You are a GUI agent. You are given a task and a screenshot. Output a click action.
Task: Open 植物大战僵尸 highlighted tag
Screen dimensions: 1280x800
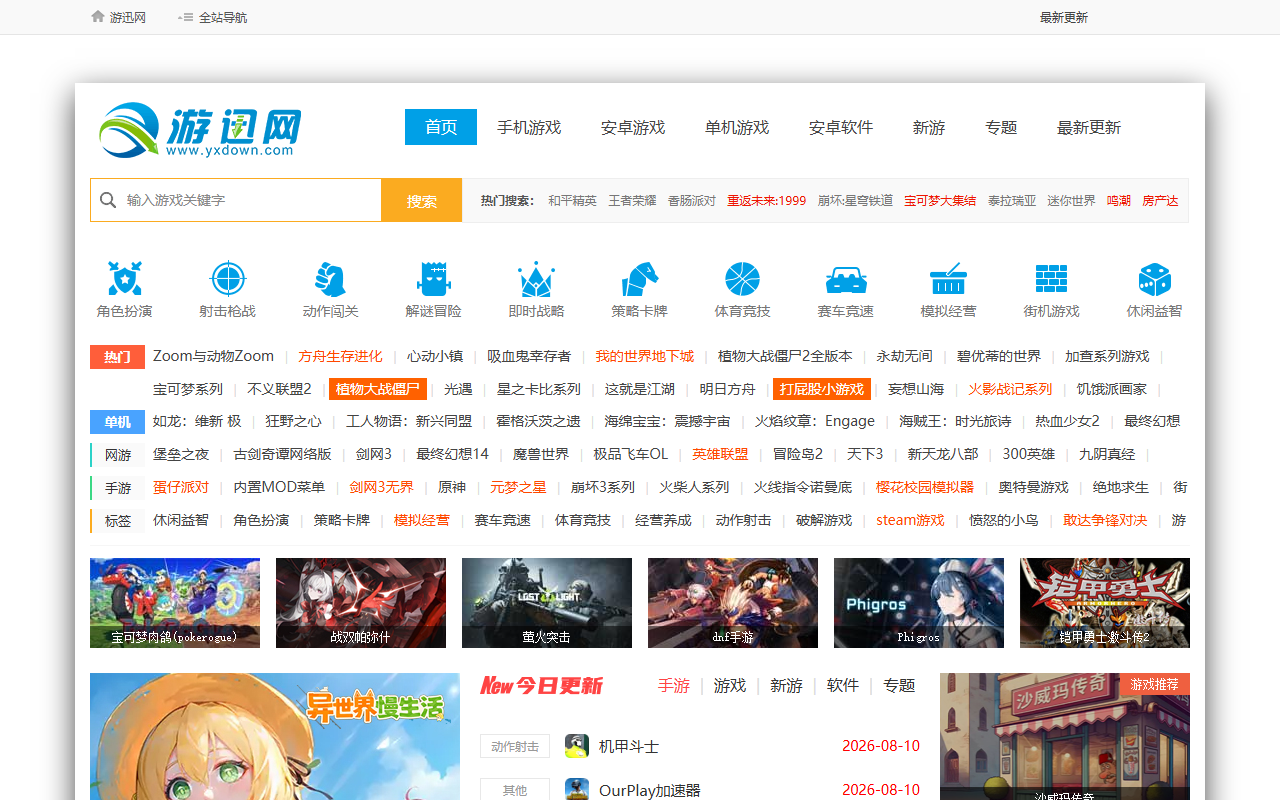point(378,389)
